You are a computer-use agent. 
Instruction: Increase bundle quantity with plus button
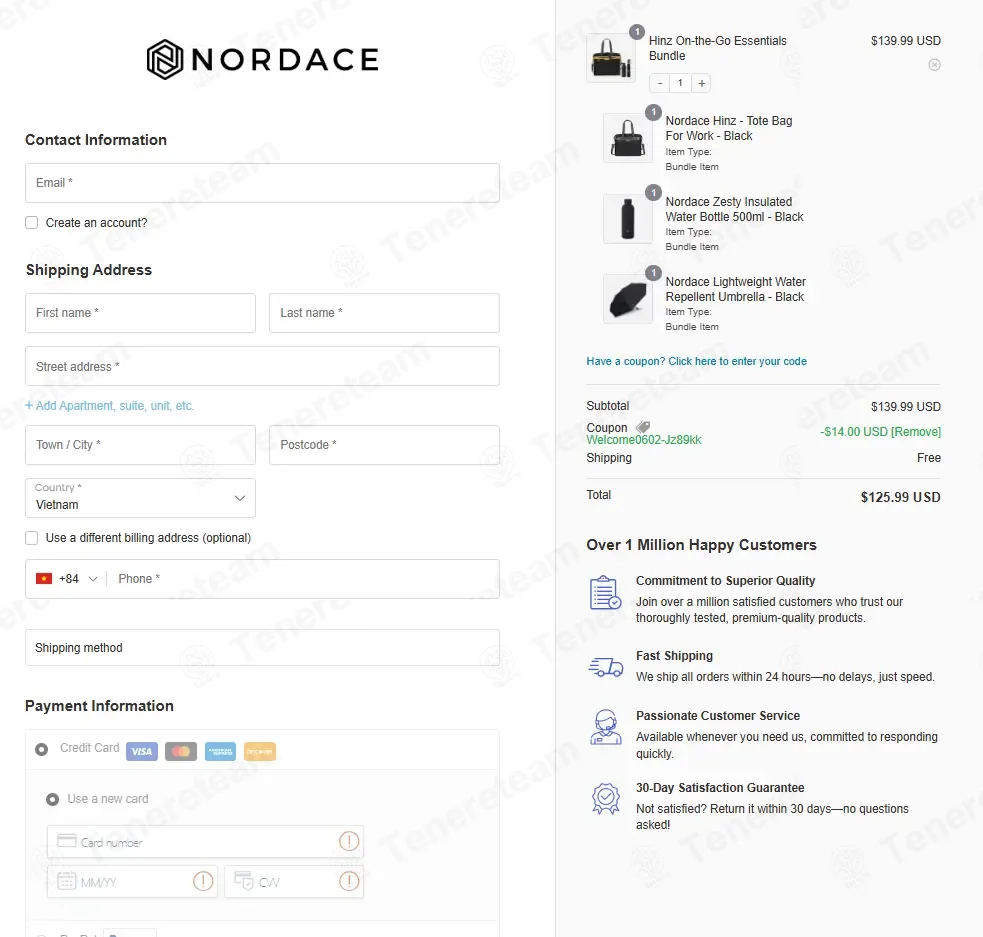tap(702, 83)
